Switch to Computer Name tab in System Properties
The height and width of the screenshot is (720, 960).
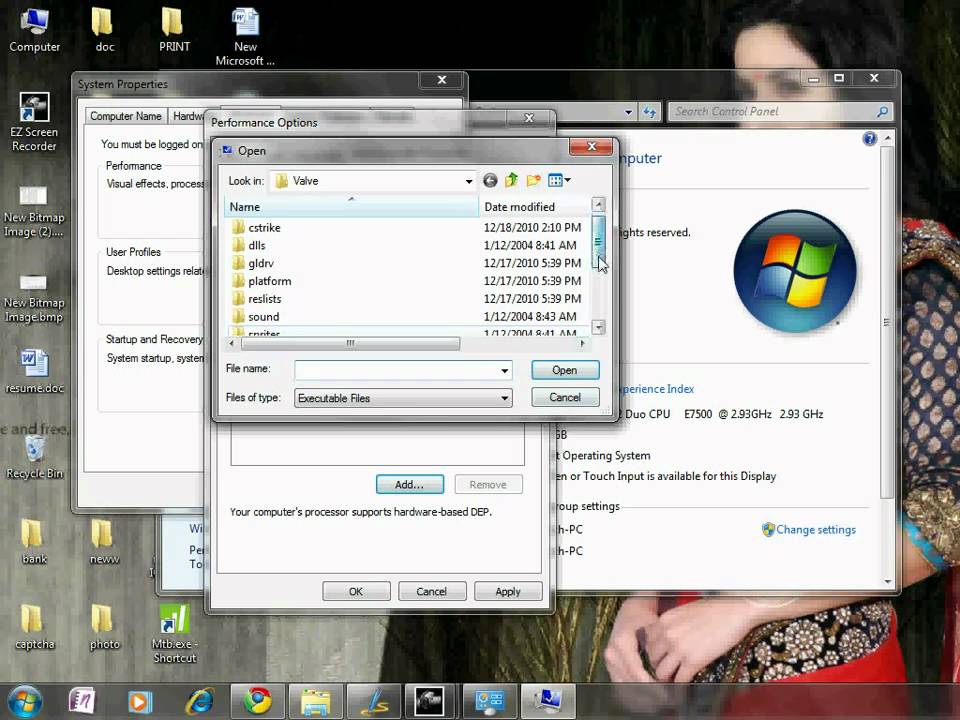point(126,116)
